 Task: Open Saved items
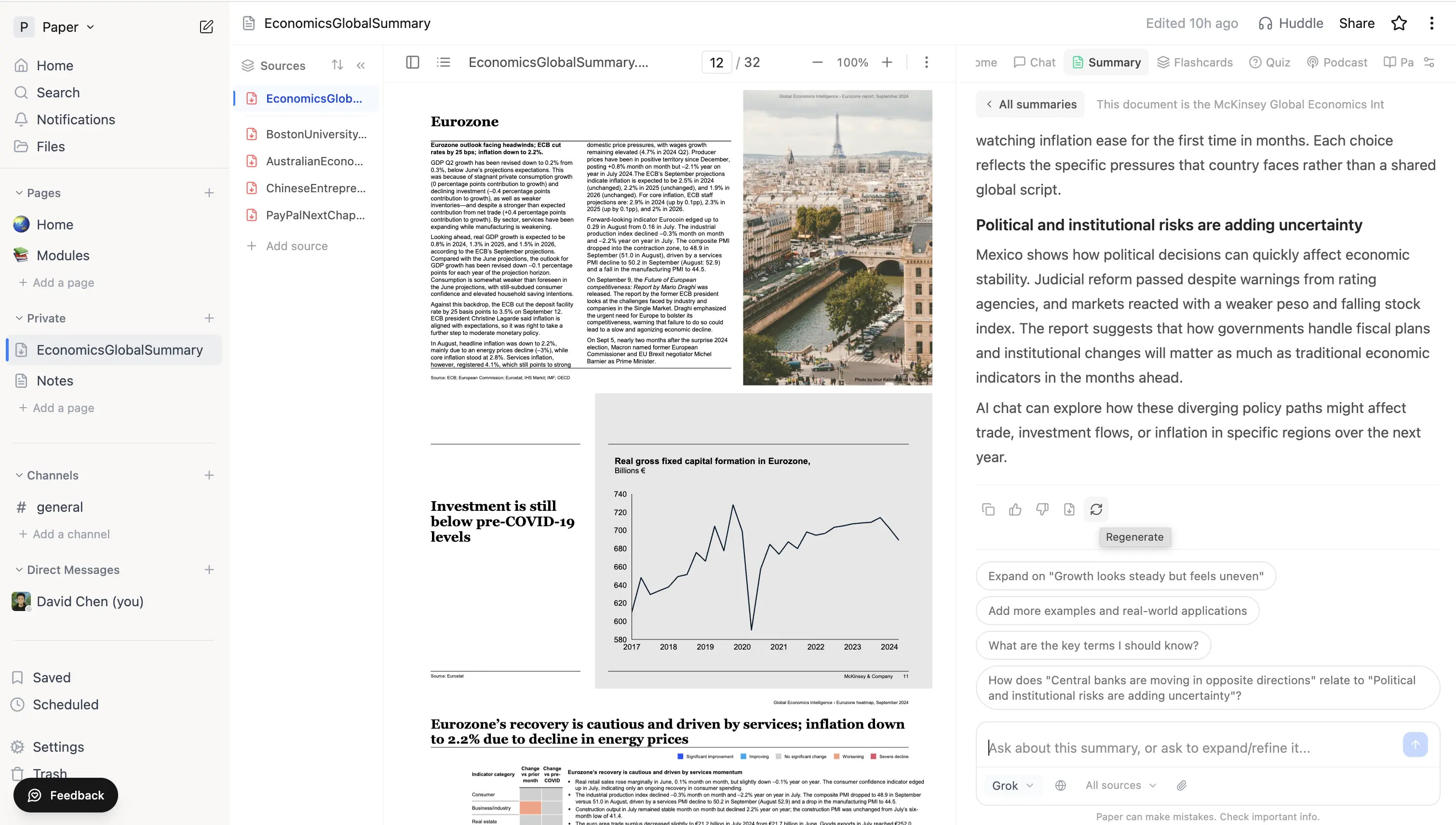[41, 678]
